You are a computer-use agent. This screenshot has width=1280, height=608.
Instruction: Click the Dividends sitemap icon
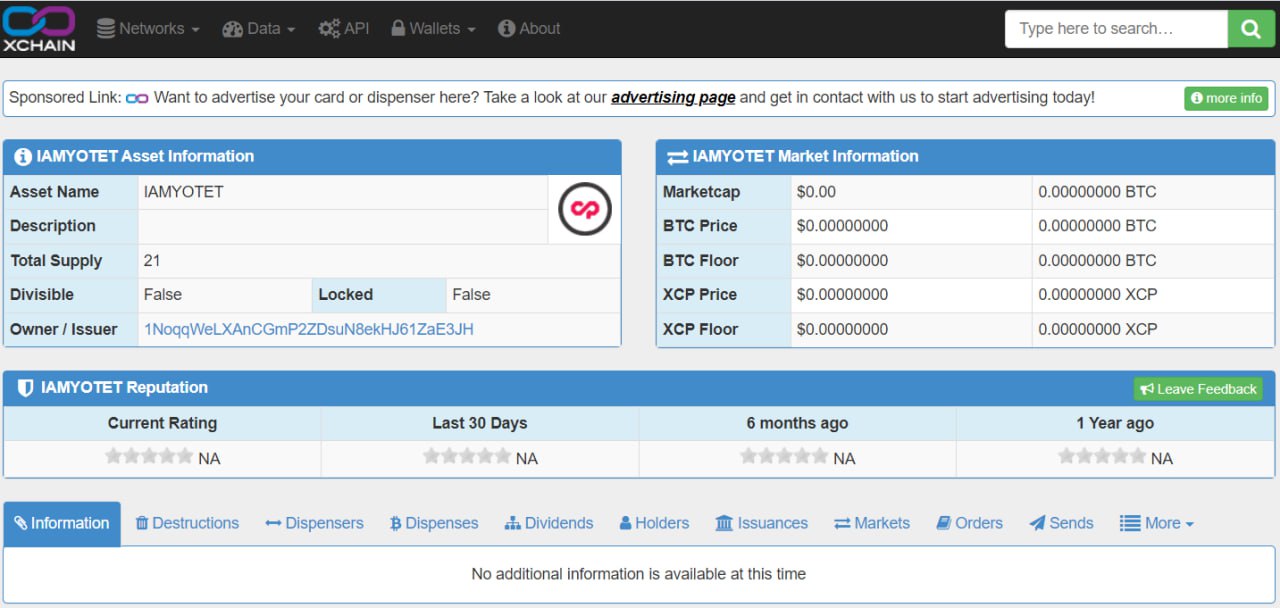[x=512, y=523]
